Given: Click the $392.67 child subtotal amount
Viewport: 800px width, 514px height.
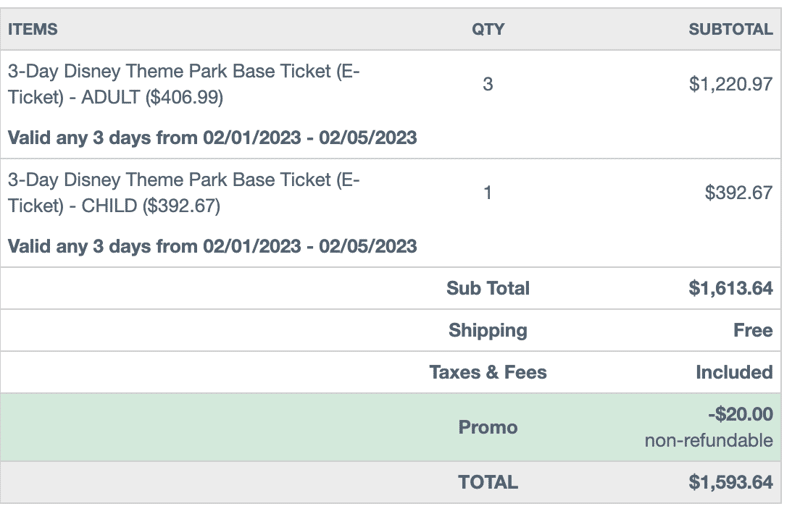Looking at the screenshot, I should 738,193.
